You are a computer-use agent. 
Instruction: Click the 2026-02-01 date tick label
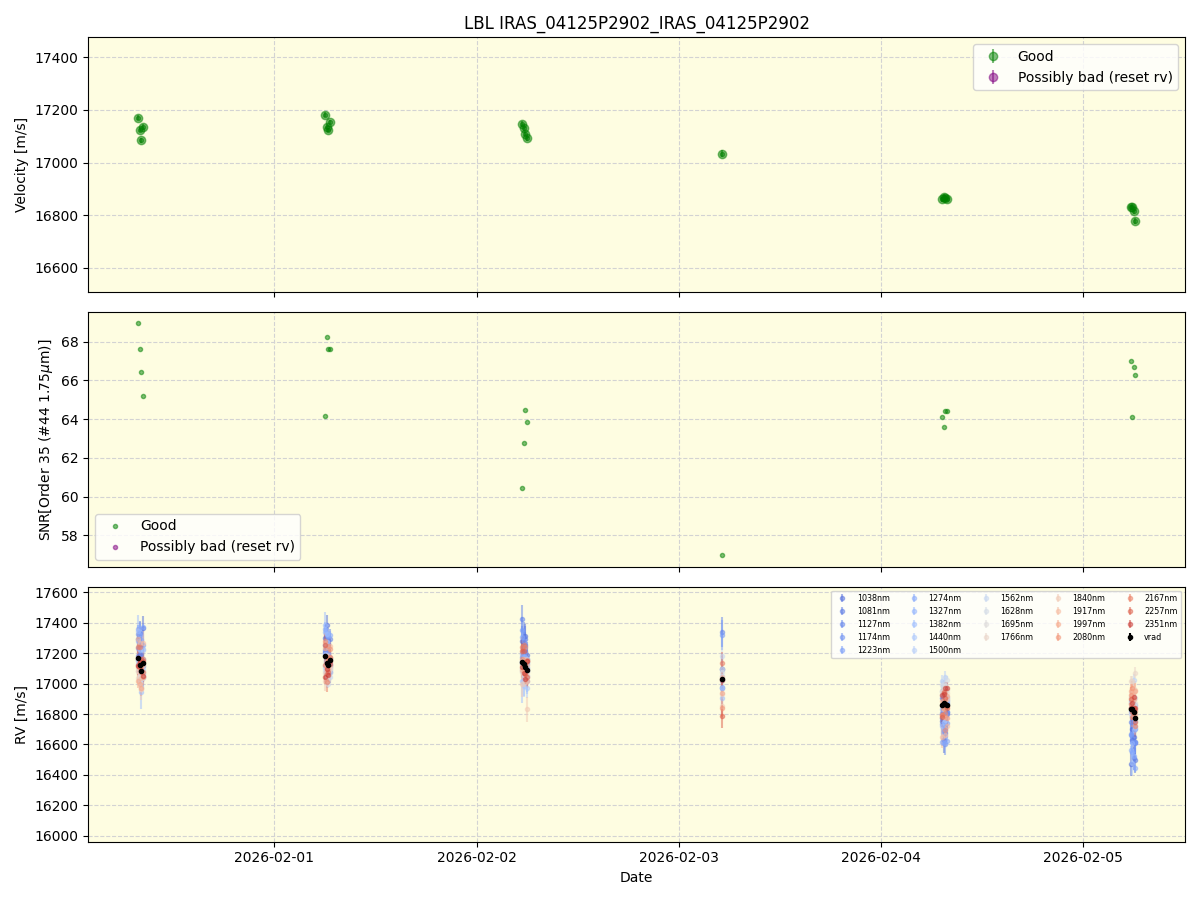[274, 856]
